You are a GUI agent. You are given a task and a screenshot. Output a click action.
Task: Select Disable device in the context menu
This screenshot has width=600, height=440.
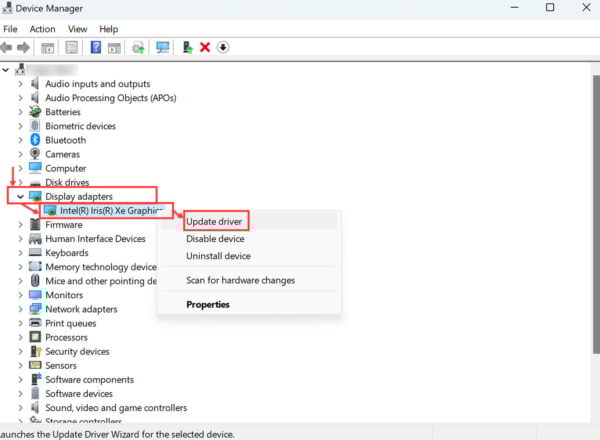click(x=215, y=239)
